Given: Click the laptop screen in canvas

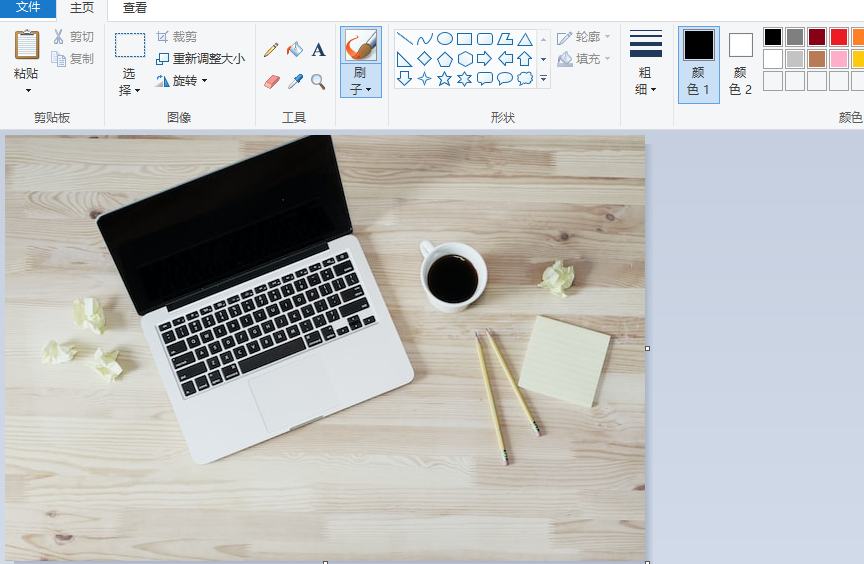Looking at the screenshot, I should (x=225, y=224).
